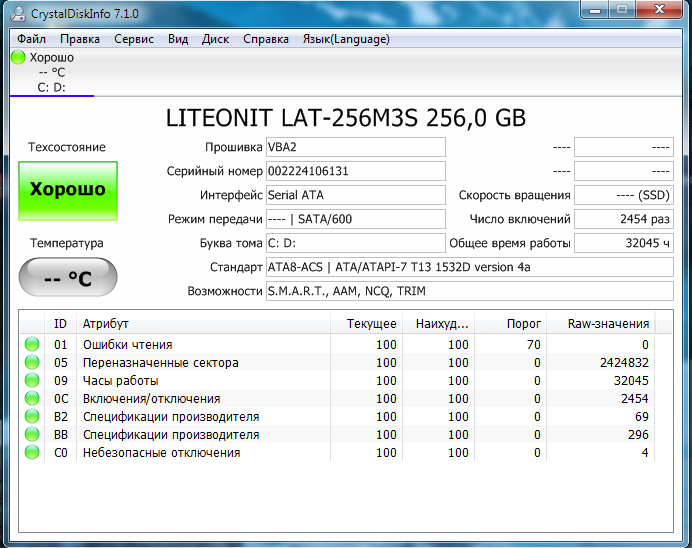Click the green status icon for attribute B2
The width and height of the screenshot is (692, 548).
pyautogui.click(x=32, y=417)
